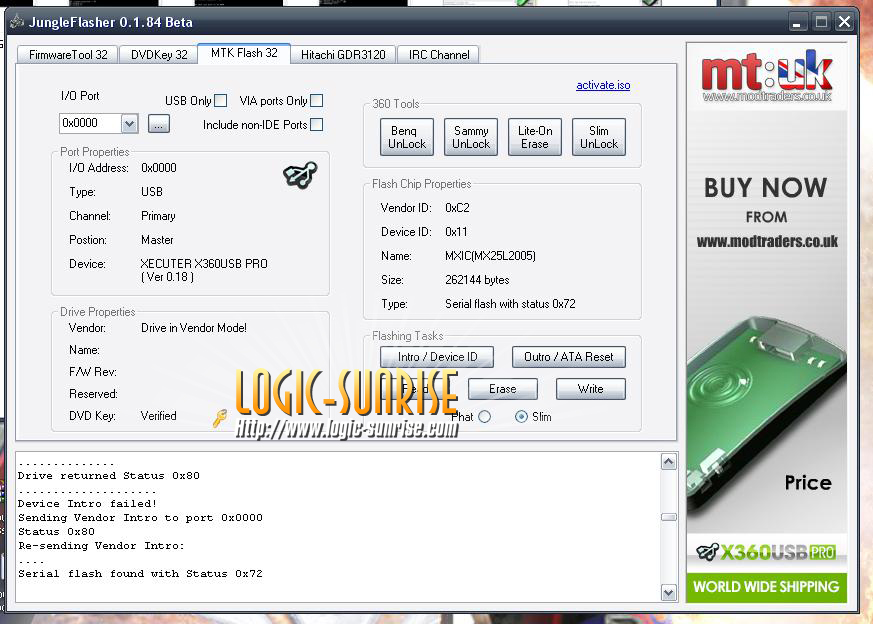Click 'Serial flash found with Status 0x72' log line
The image size is (873, 624).
[140, 573]
